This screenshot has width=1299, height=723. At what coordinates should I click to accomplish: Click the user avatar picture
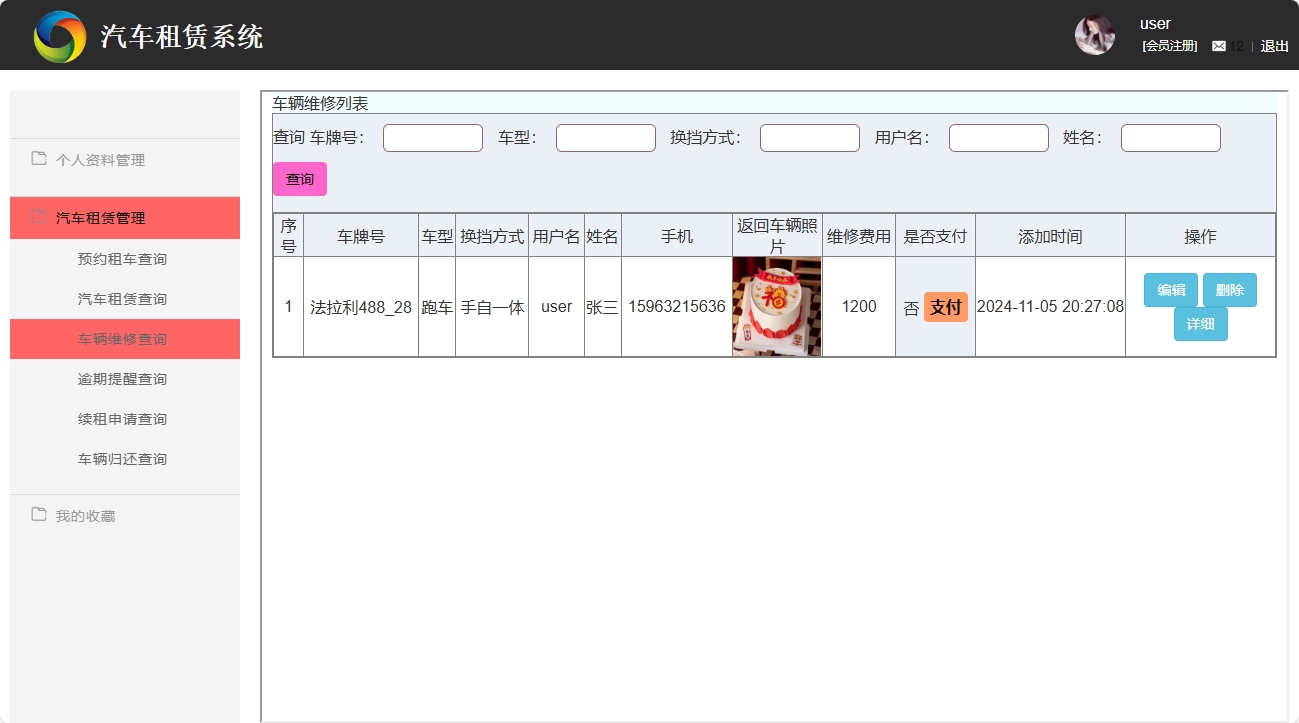click(x=1094, y=34)
